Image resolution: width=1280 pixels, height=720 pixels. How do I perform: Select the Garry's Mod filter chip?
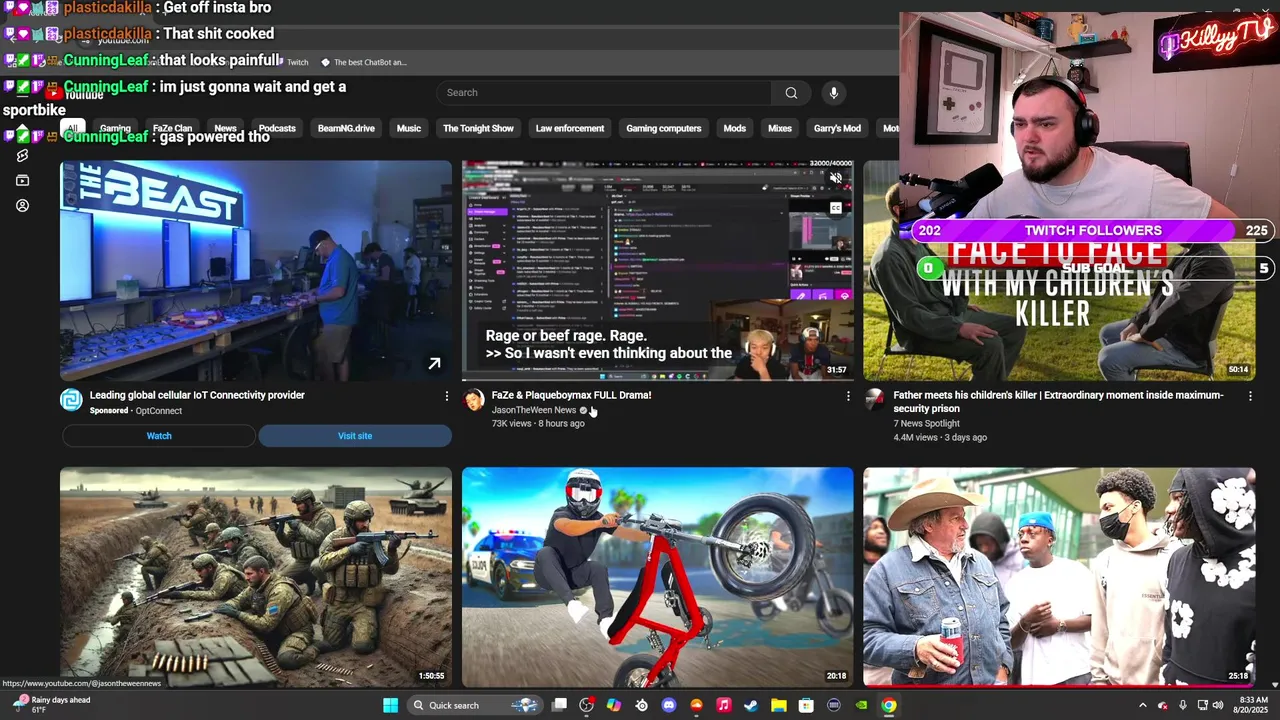click(837, 129)
